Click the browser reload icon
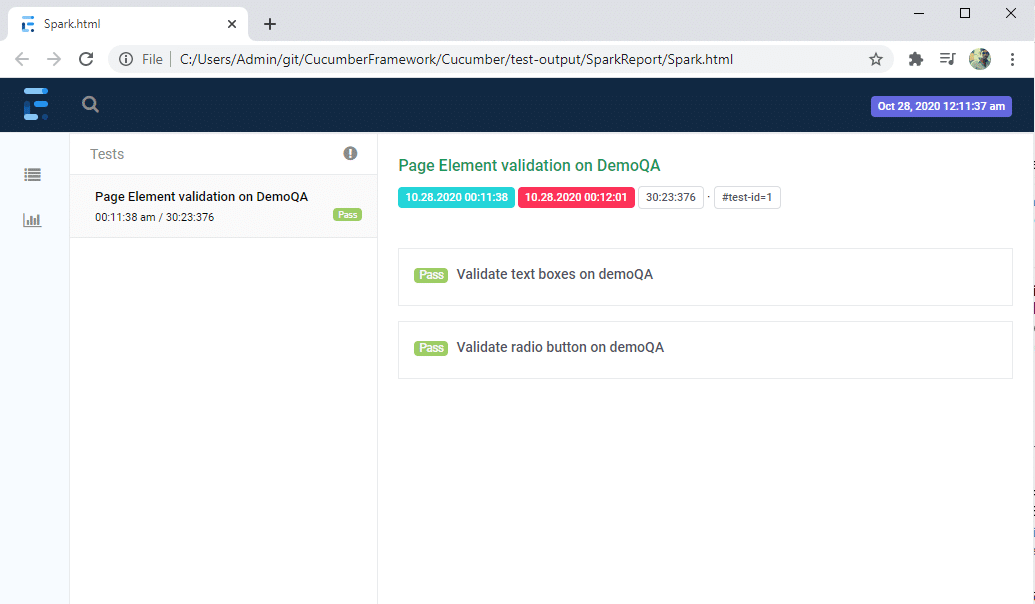 [86, 59]
